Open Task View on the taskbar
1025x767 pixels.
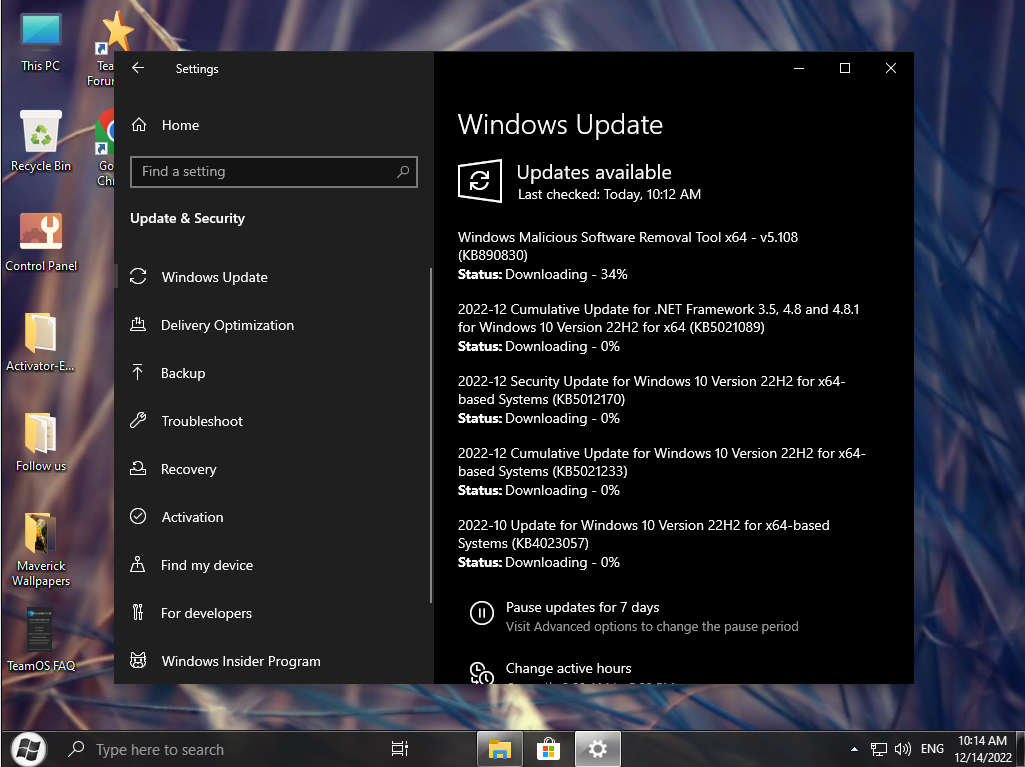click(x=399, y=748)
